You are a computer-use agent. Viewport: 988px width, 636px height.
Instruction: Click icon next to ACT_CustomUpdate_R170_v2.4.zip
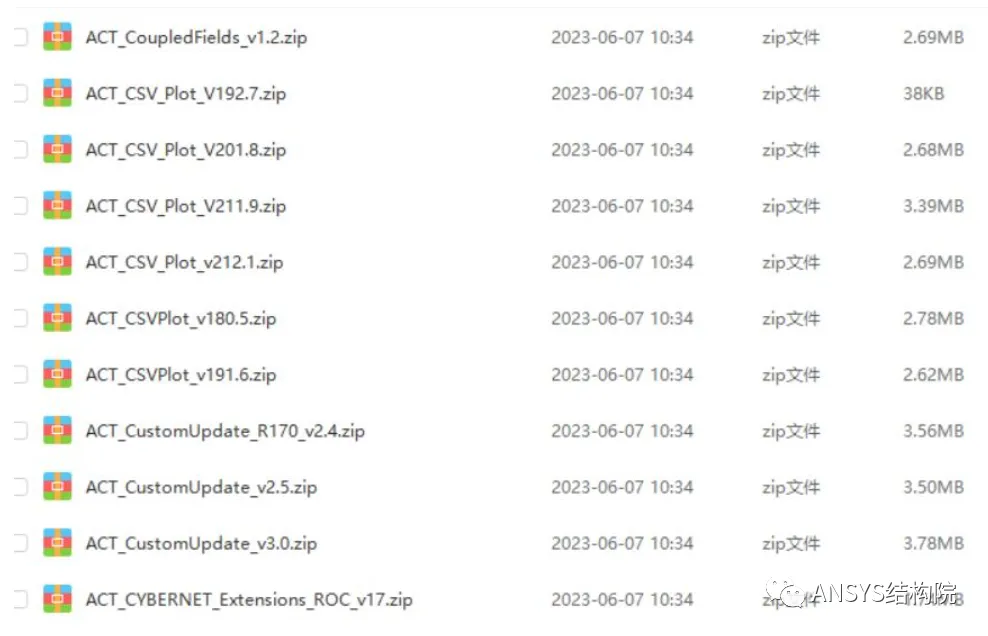pos(57,431)
